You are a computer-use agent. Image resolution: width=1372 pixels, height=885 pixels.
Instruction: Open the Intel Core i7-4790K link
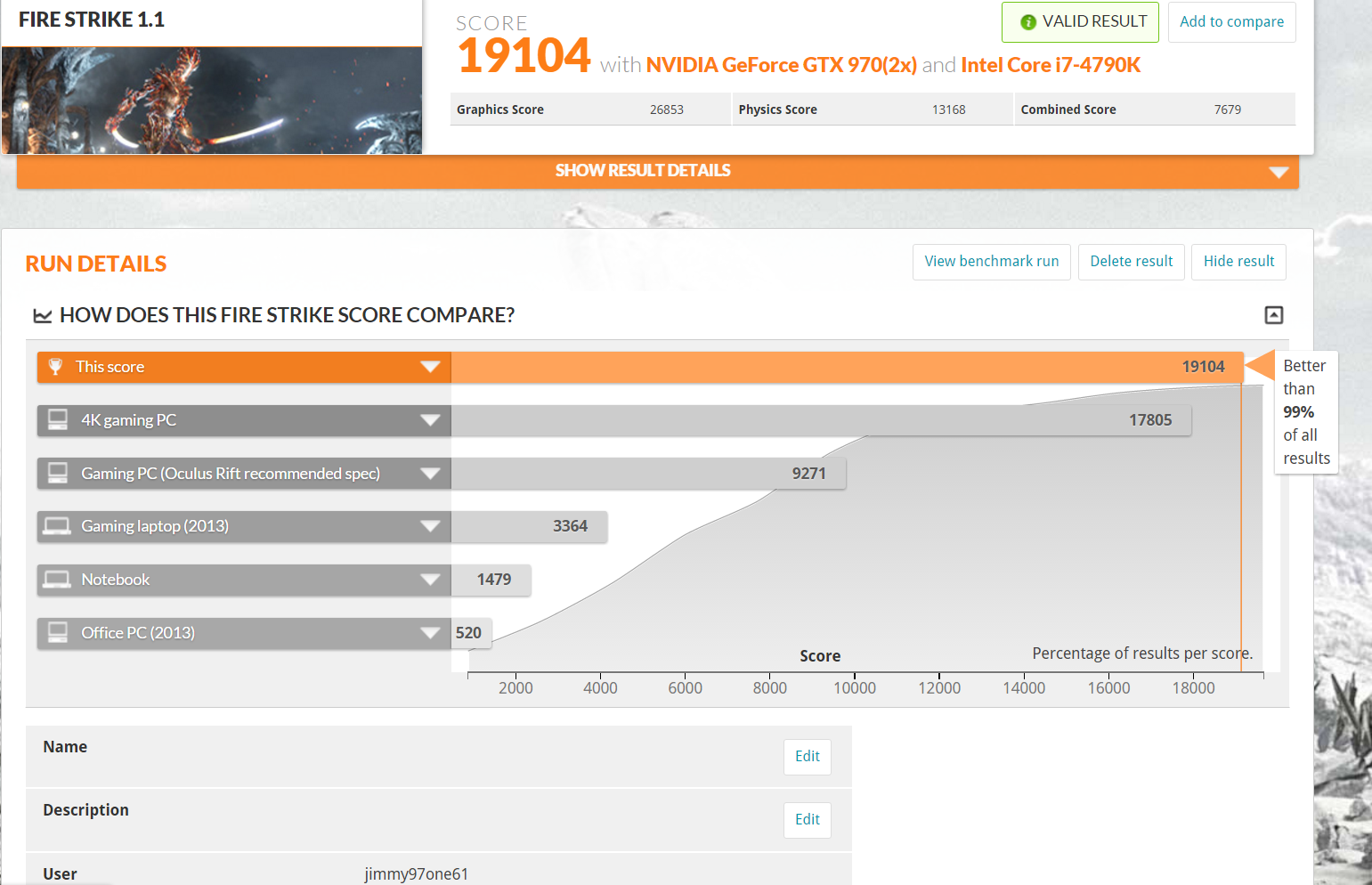1051,65
